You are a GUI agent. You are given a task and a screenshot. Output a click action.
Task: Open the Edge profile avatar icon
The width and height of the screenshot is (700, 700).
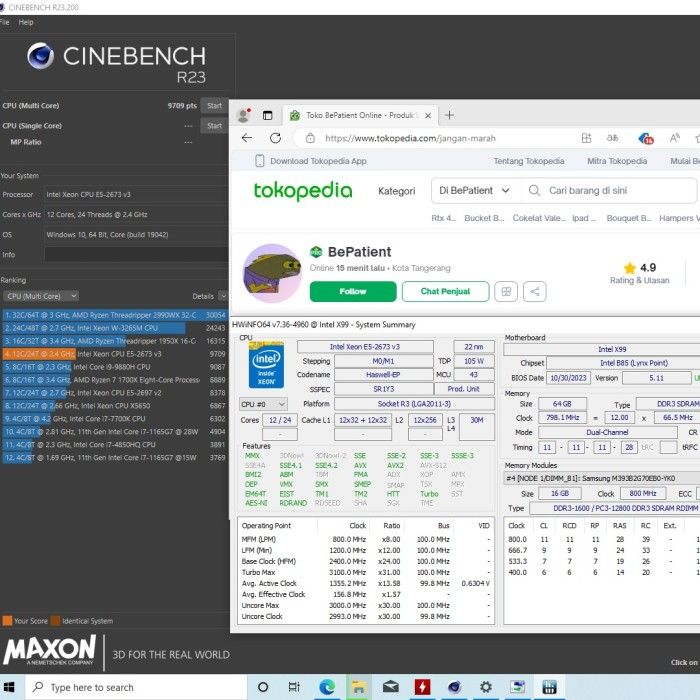coord(244,115)
